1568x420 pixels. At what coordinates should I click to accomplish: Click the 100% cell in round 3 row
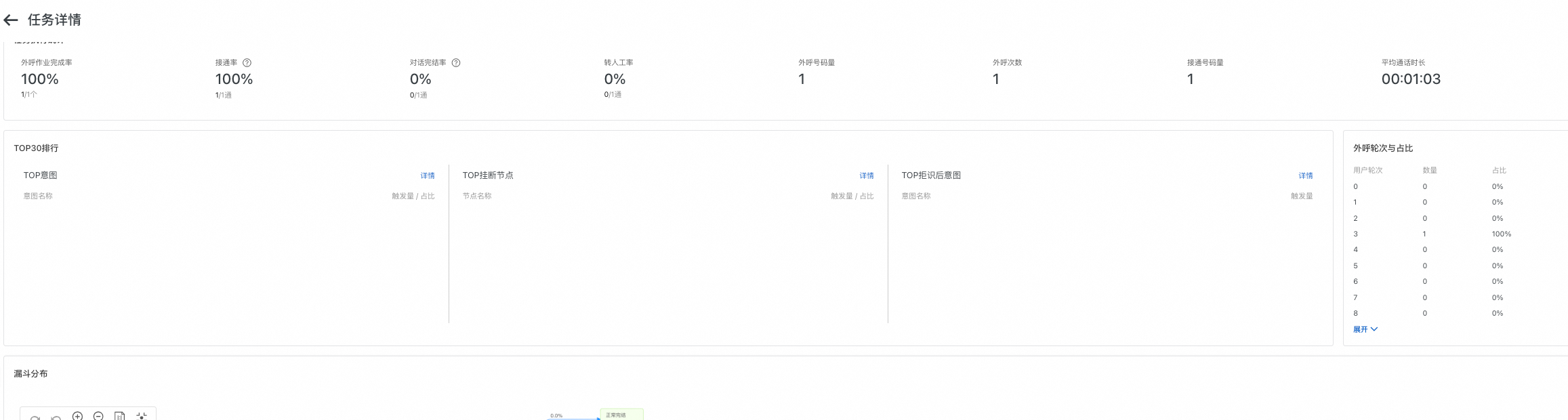1502,234
